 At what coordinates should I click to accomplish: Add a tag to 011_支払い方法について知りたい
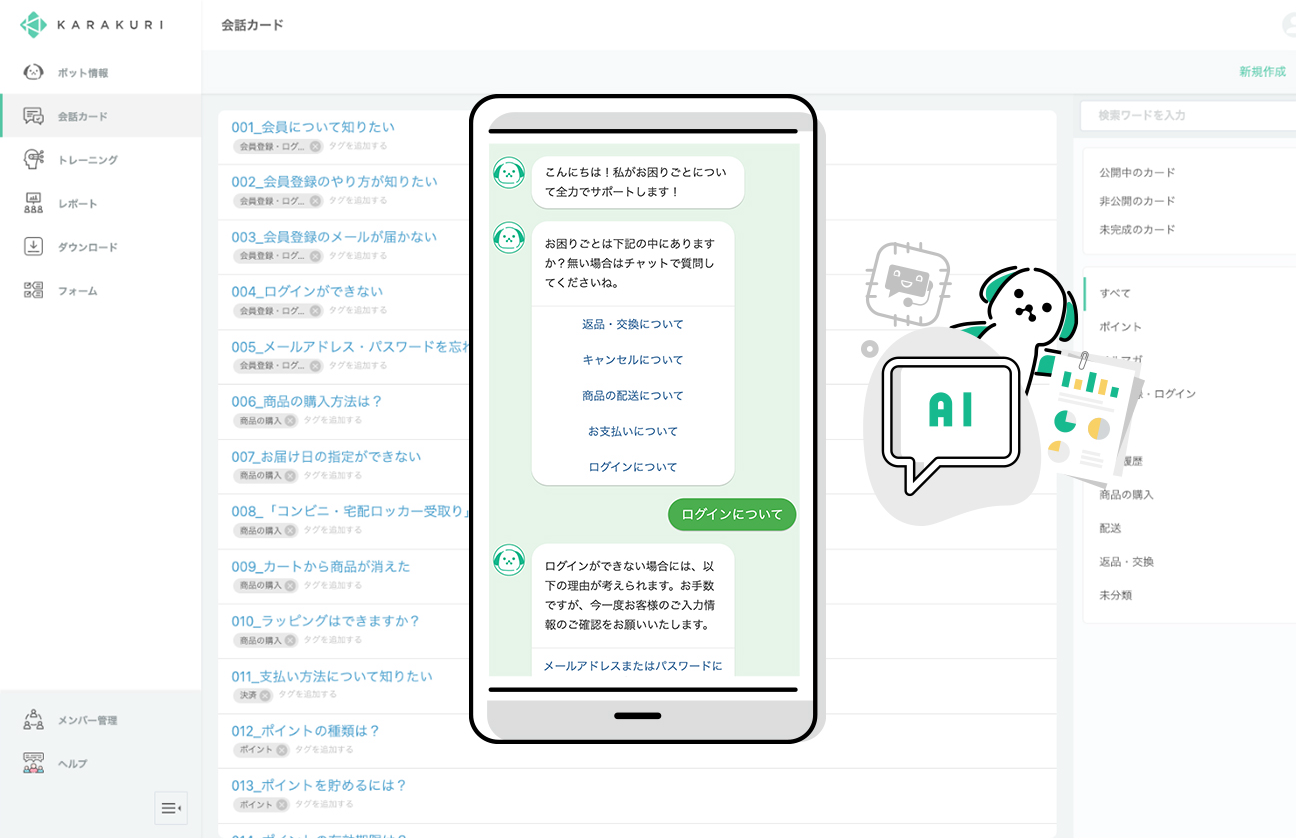click(x=307, y=695)
